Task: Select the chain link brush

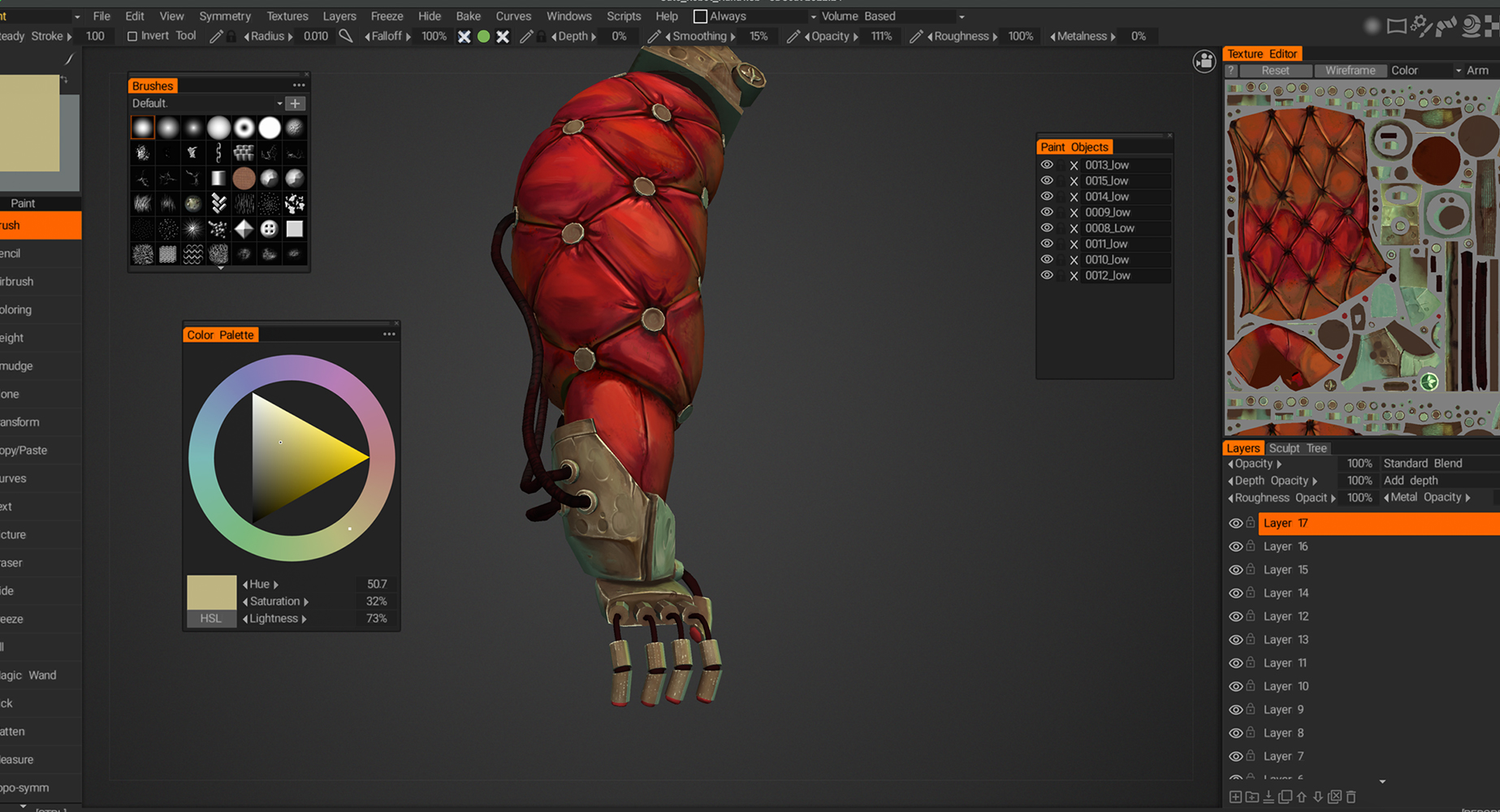Action: 218,153
